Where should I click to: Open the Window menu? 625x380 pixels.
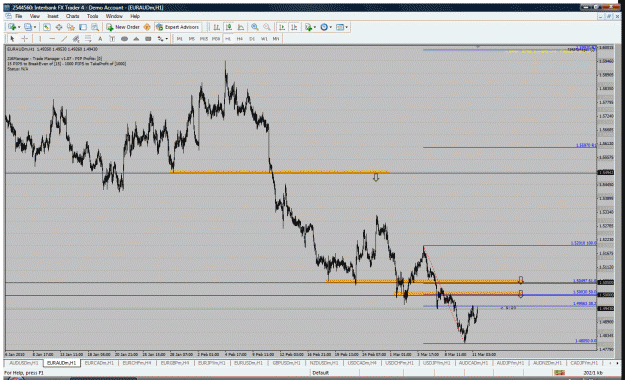[x=114, y=16]
